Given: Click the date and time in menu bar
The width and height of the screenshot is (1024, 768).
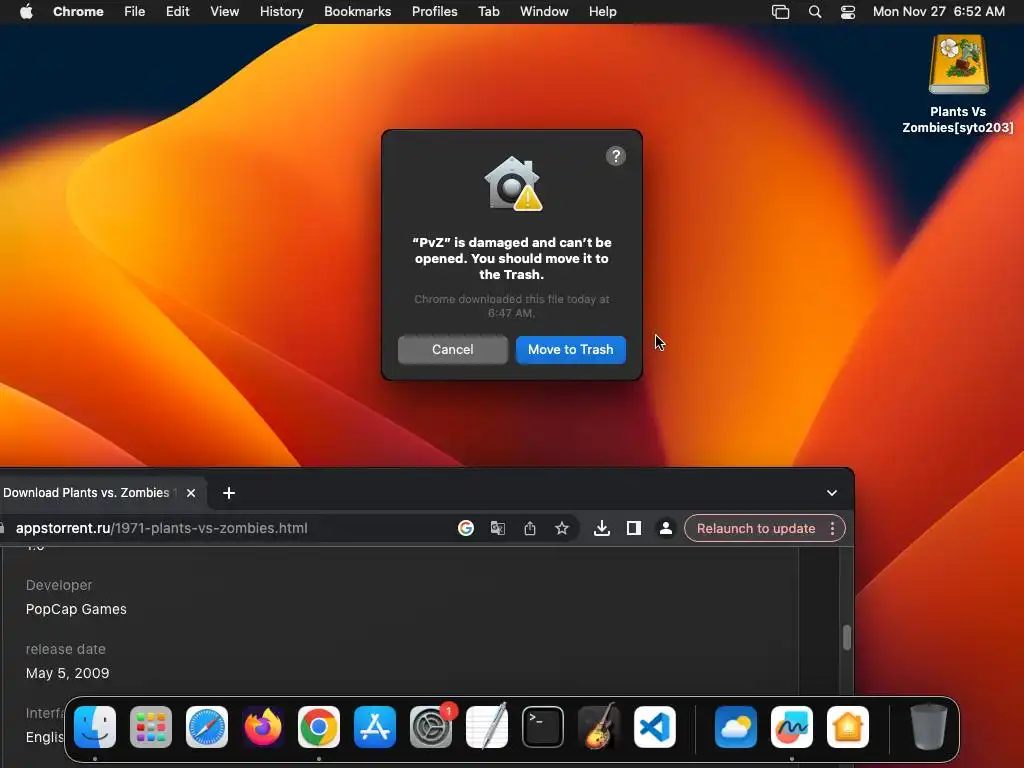Looking at the screenshot, I should pos(938,12).
